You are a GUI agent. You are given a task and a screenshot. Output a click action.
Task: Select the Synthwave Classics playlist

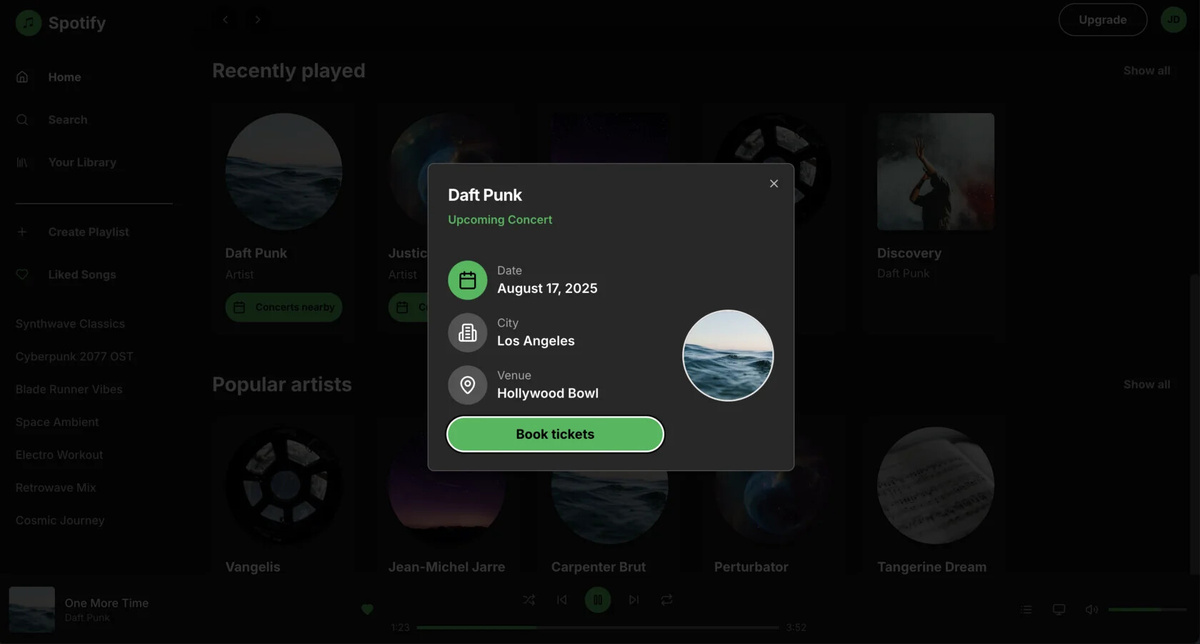click(70, 324)
